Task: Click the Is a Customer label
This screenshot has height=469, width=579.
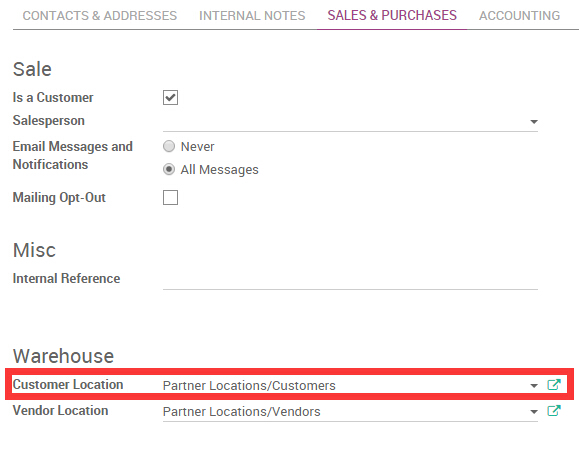Action: 53,97
